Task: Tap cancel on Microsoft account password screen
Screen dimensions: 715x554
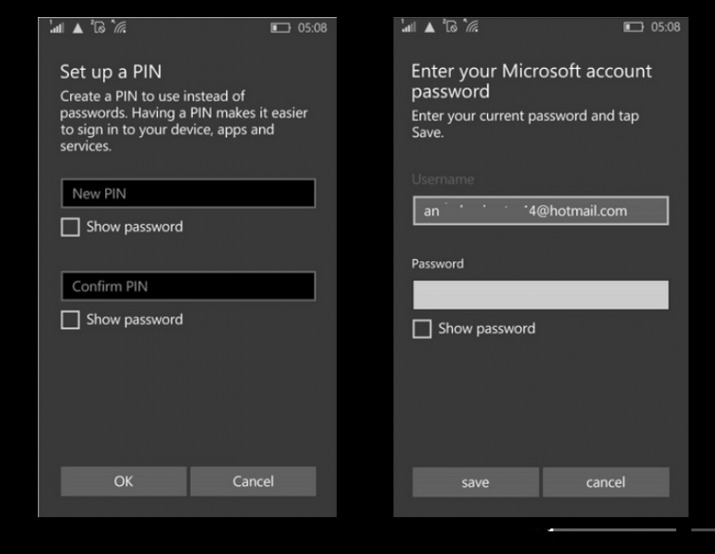Action: point(606,482)
